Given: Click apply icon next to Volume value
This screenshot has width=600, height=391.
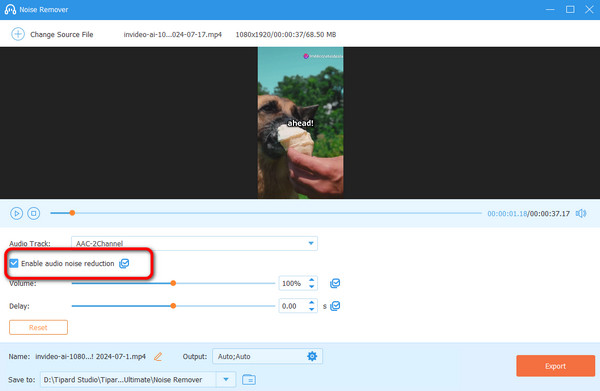Looking at the screenshot, I should click(x=335, y=283).
